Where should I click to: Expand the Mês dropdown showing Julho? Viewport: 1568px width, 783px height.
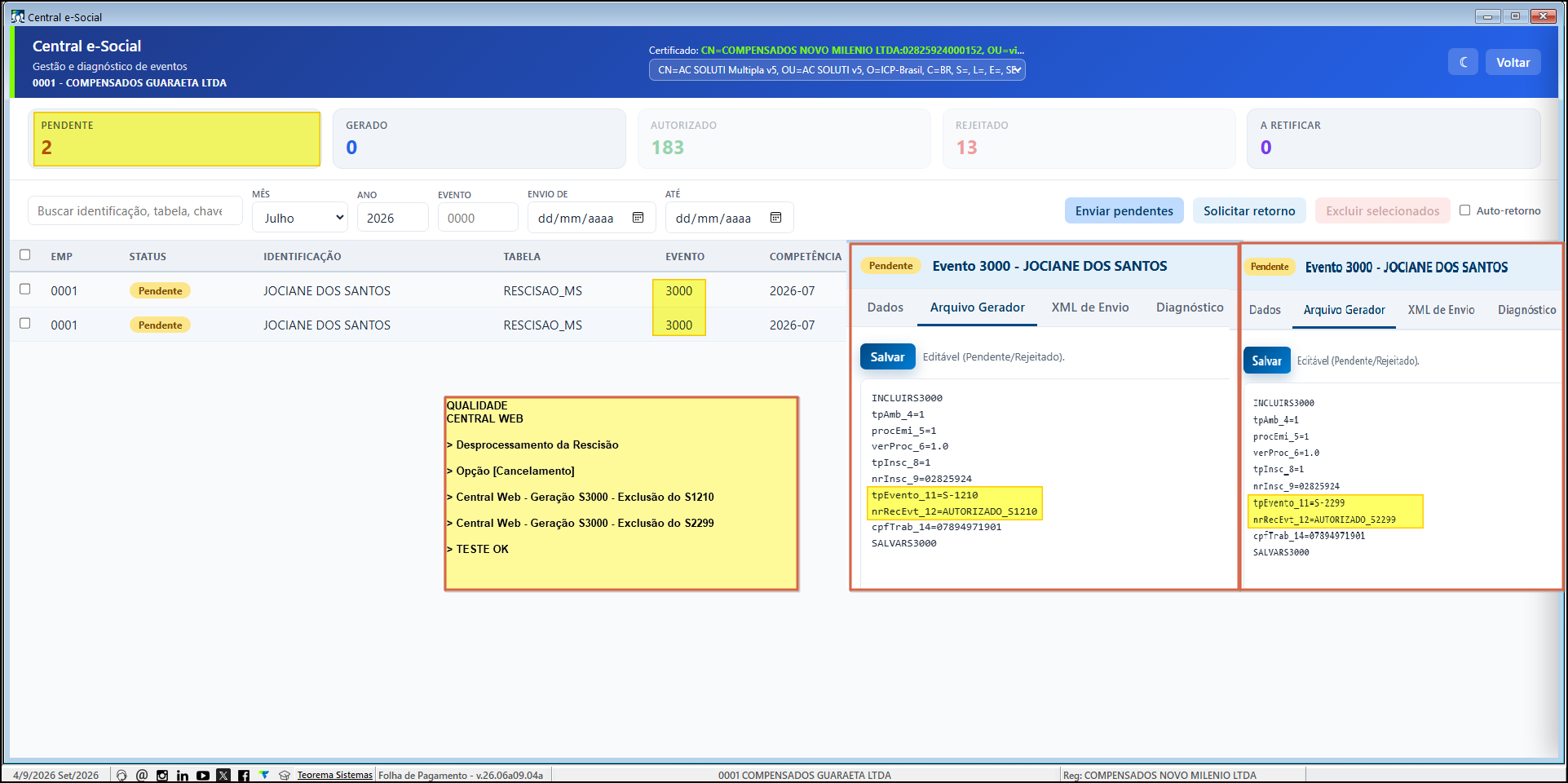[x=300, y=218]
